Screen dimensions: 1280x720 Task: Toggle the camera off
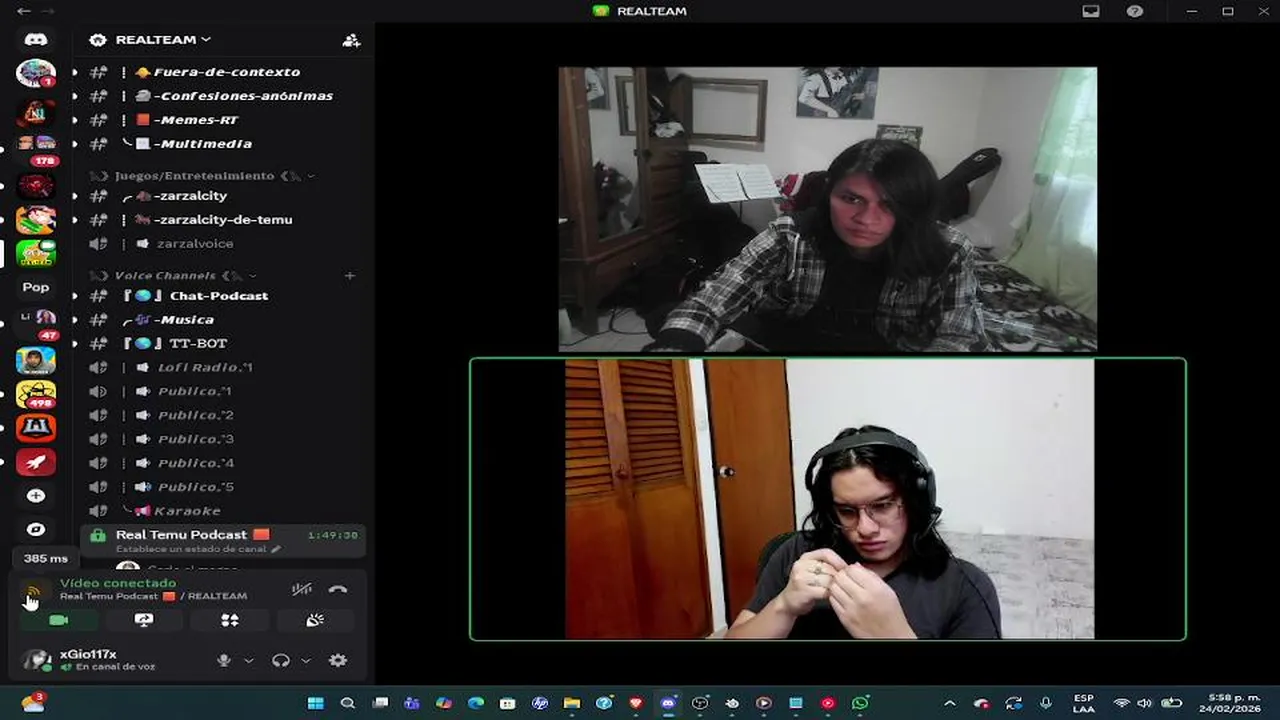58,620
